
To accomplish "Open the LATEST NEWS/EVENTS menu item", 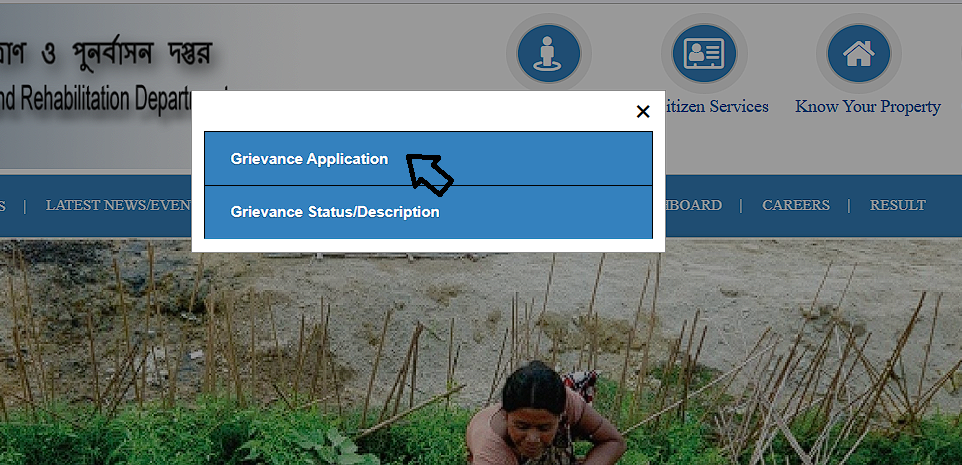I will coord(119,206).
